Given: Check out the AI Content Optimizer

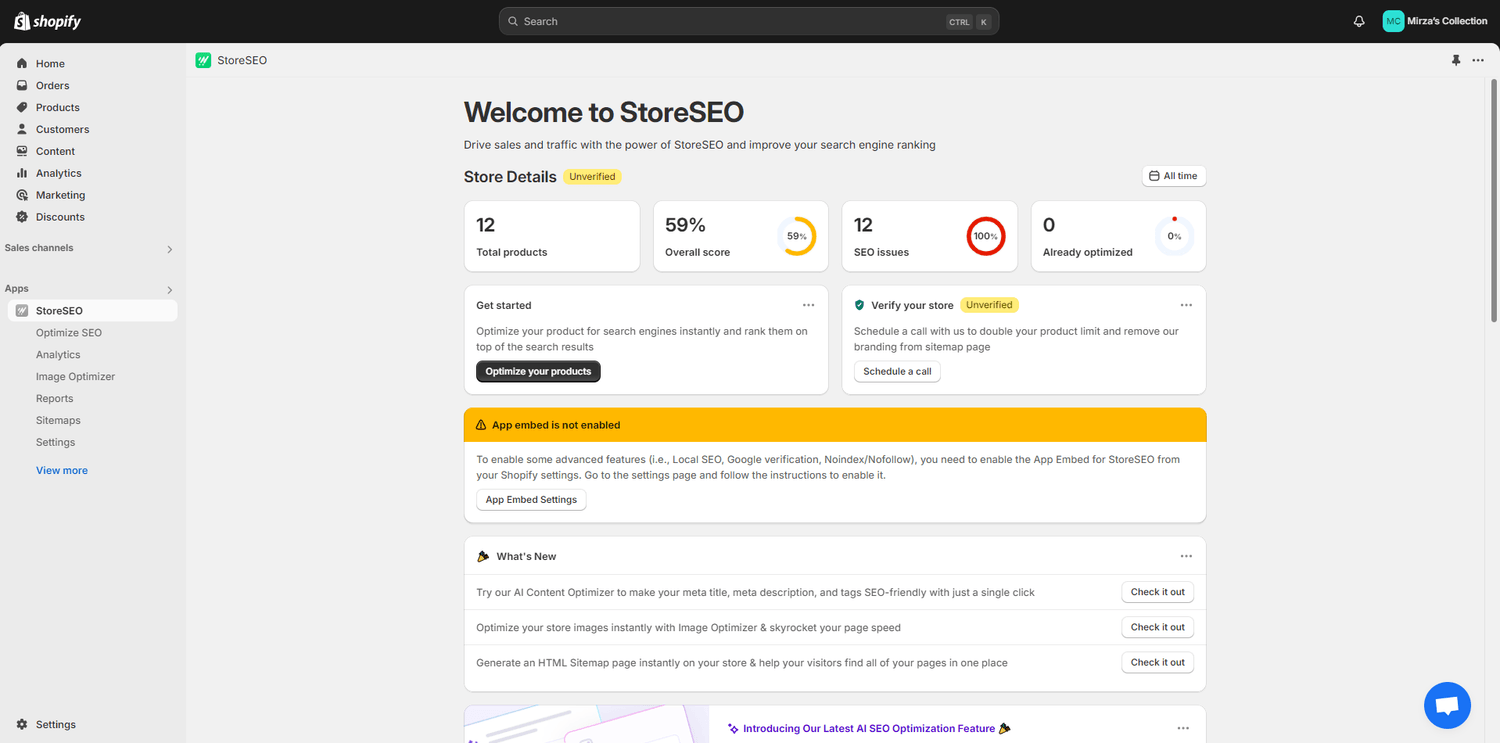Looking at the screenshot, I should click(x=1157, y=592).
